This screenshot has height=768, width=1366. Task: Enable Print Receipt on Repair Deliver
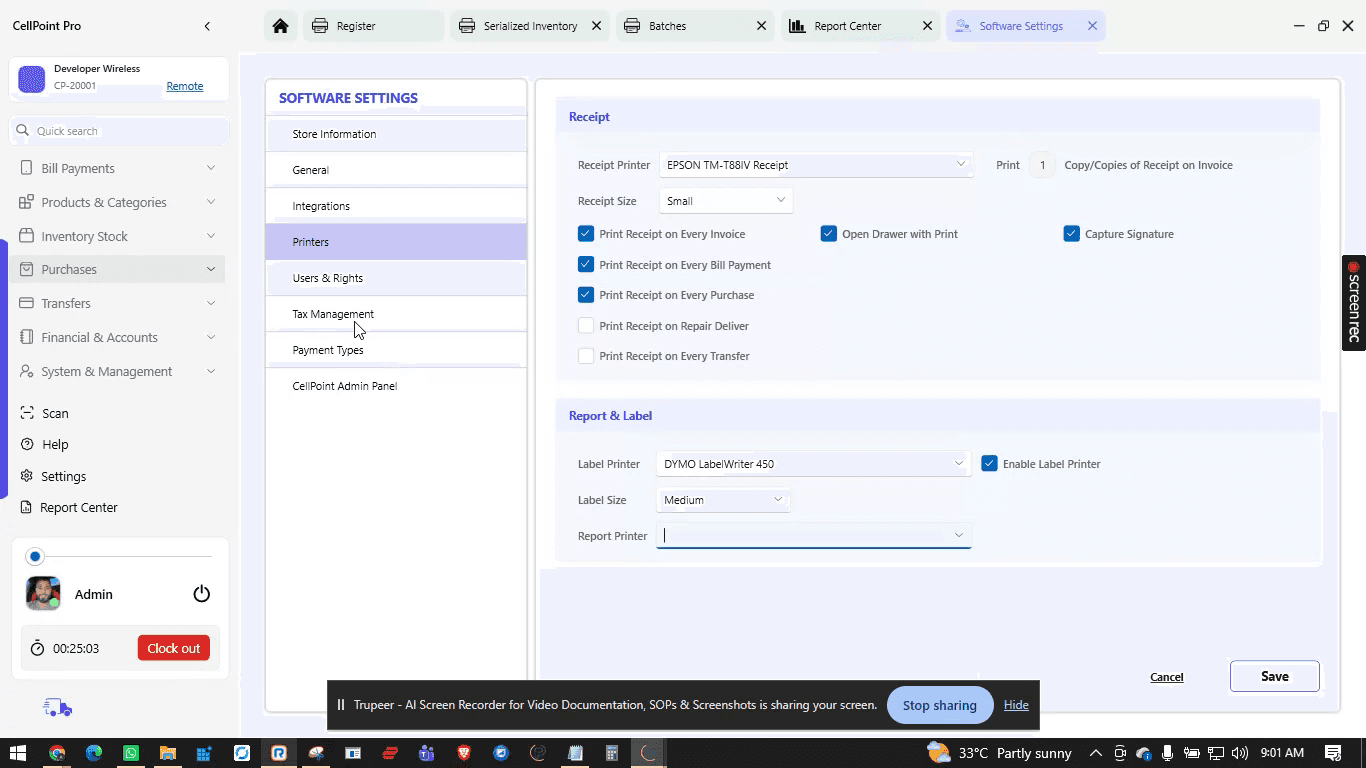tap(586, 326)
